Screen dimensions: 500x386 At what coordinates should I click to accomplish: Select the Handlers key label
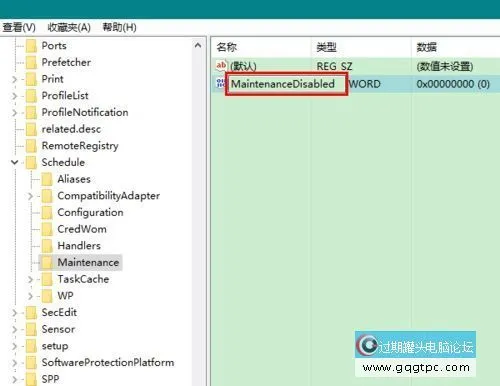coord(79,246)
